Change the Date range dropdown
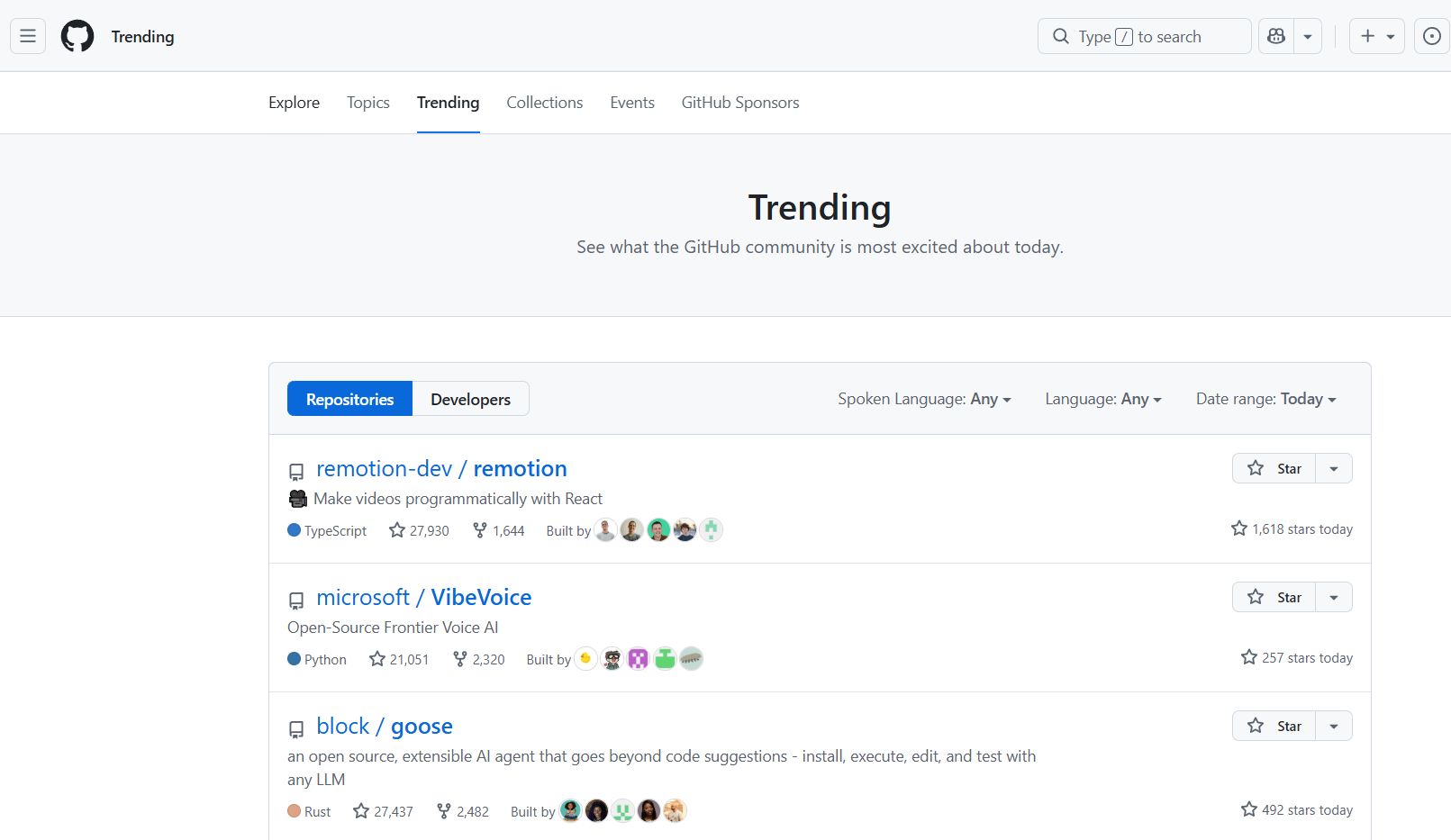Screen dimensions: 1451x840 (x=1266, y=399)
